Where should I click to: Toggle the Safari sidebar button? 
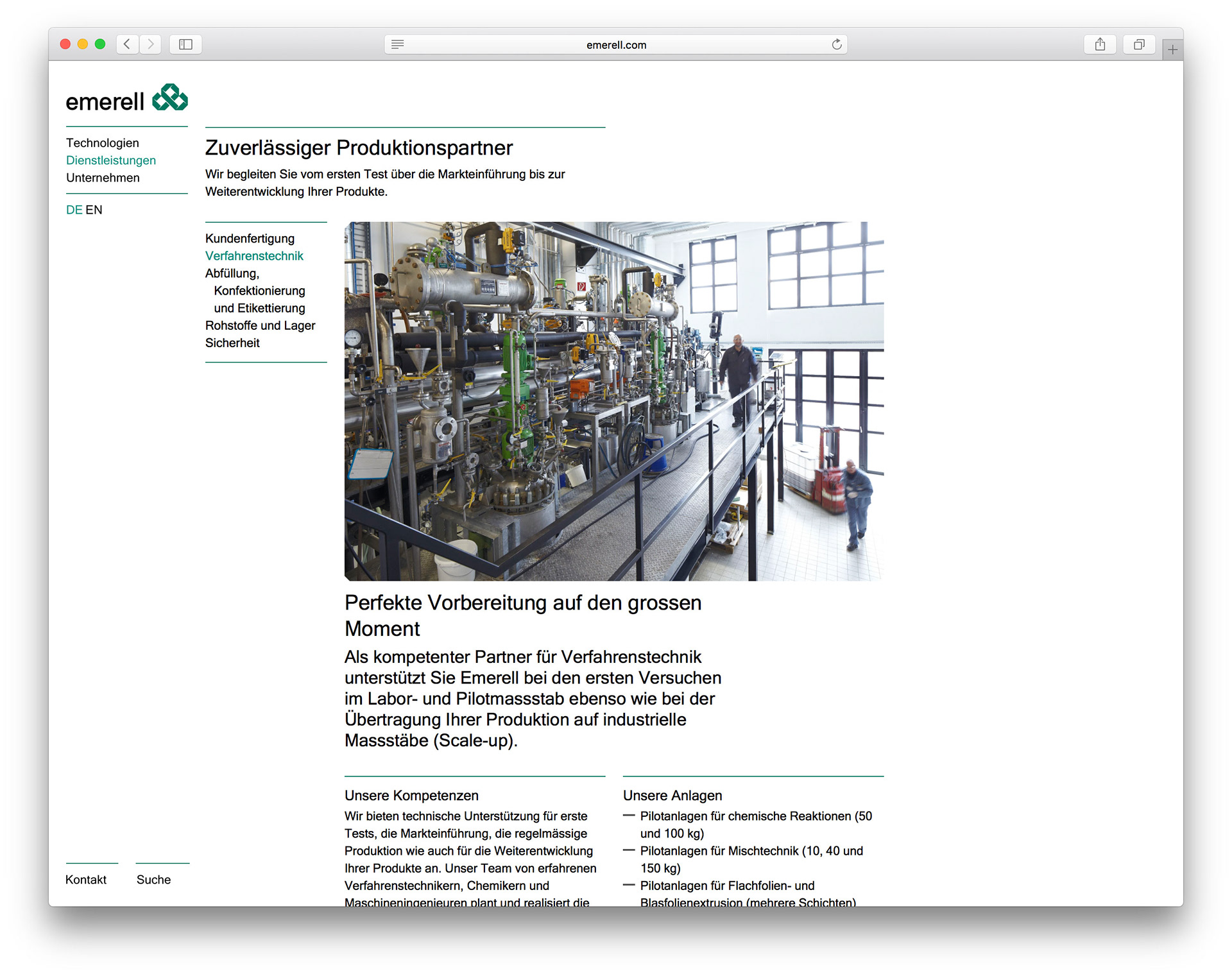(x=185, y=44)
